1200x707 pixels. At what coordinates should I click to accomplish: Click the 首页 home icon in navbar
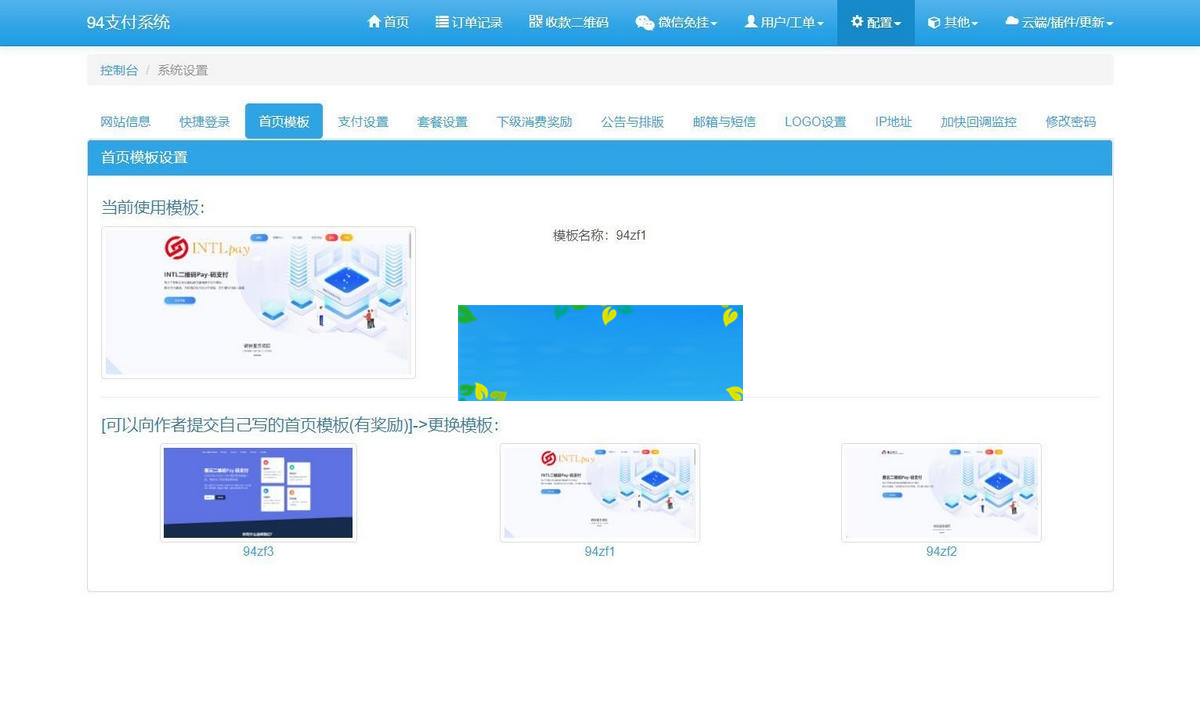click(374, 22)
